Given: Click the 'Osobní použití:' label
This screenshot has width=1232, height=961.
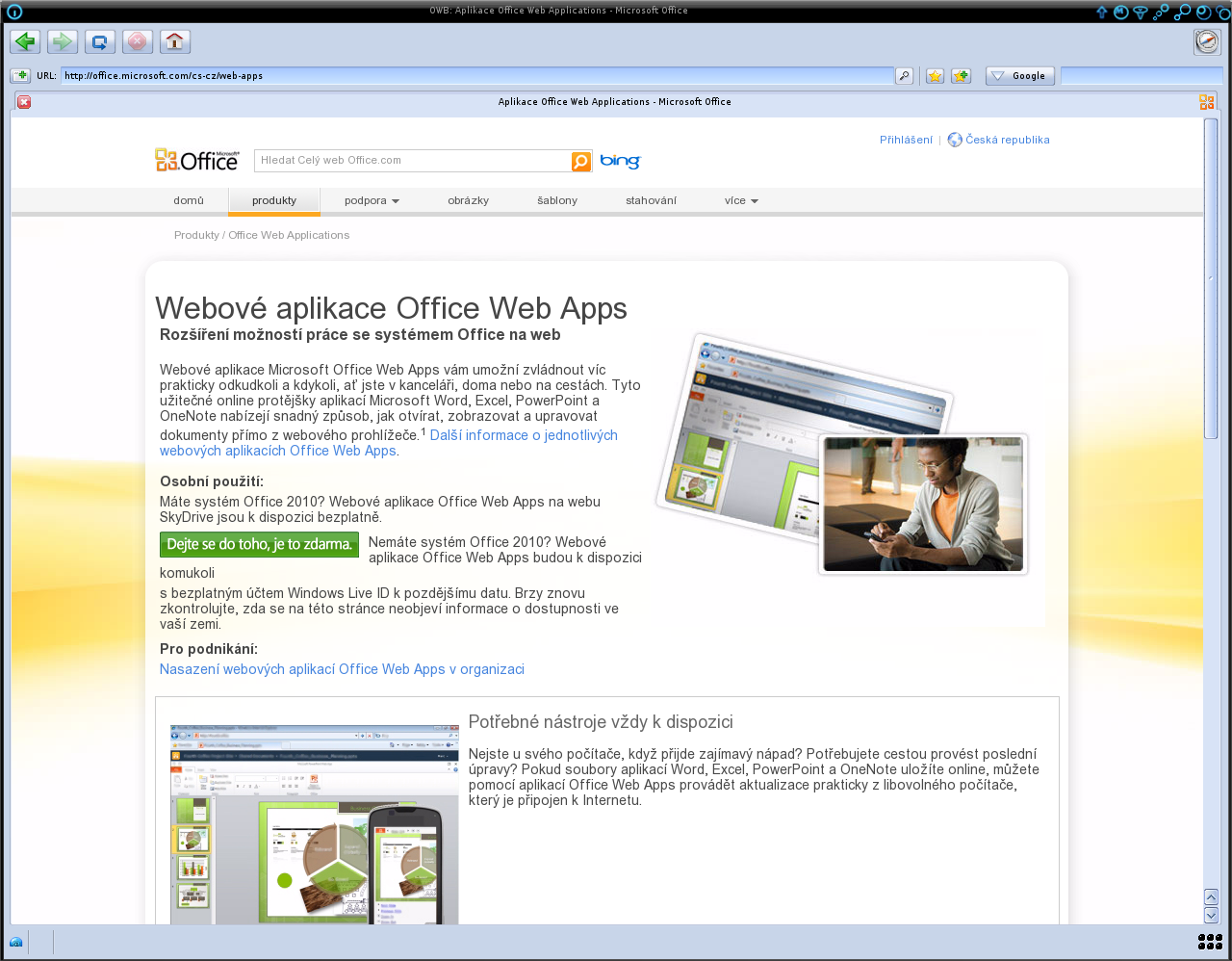Looking at the screenshot, I should pos(212,481).
